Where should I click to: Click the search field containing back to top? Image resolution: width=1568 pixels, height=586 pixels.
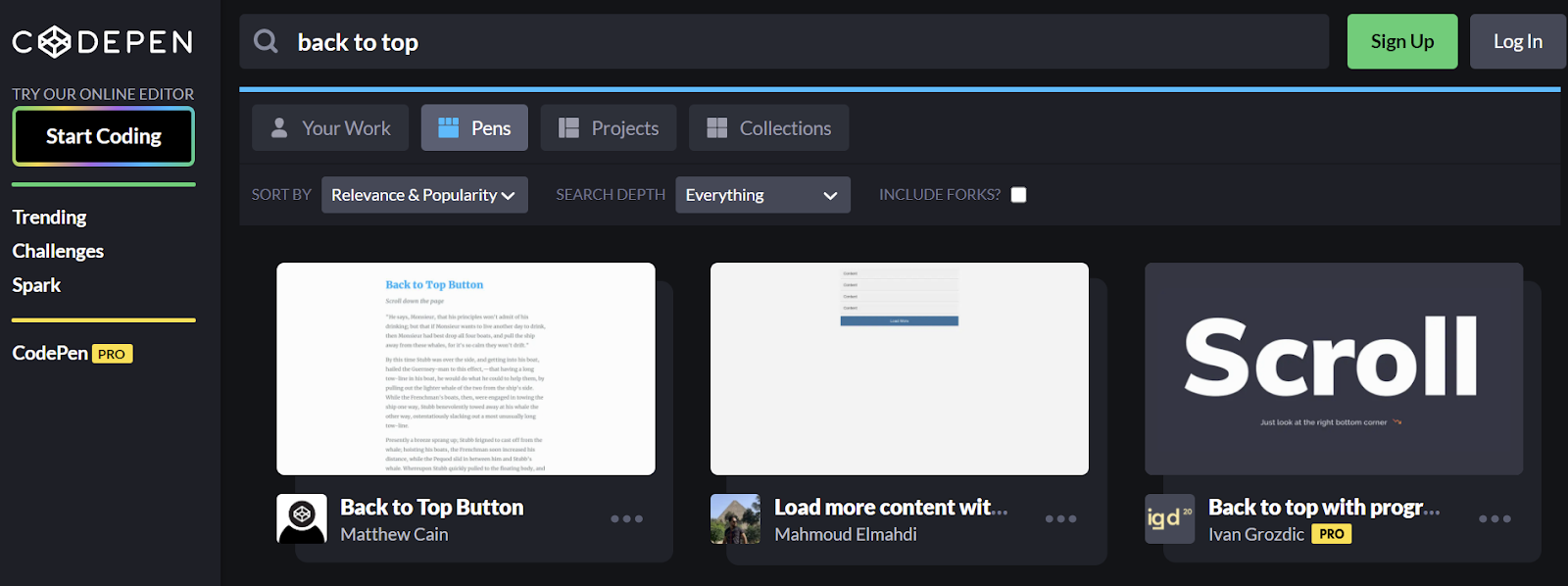(784, 41)
